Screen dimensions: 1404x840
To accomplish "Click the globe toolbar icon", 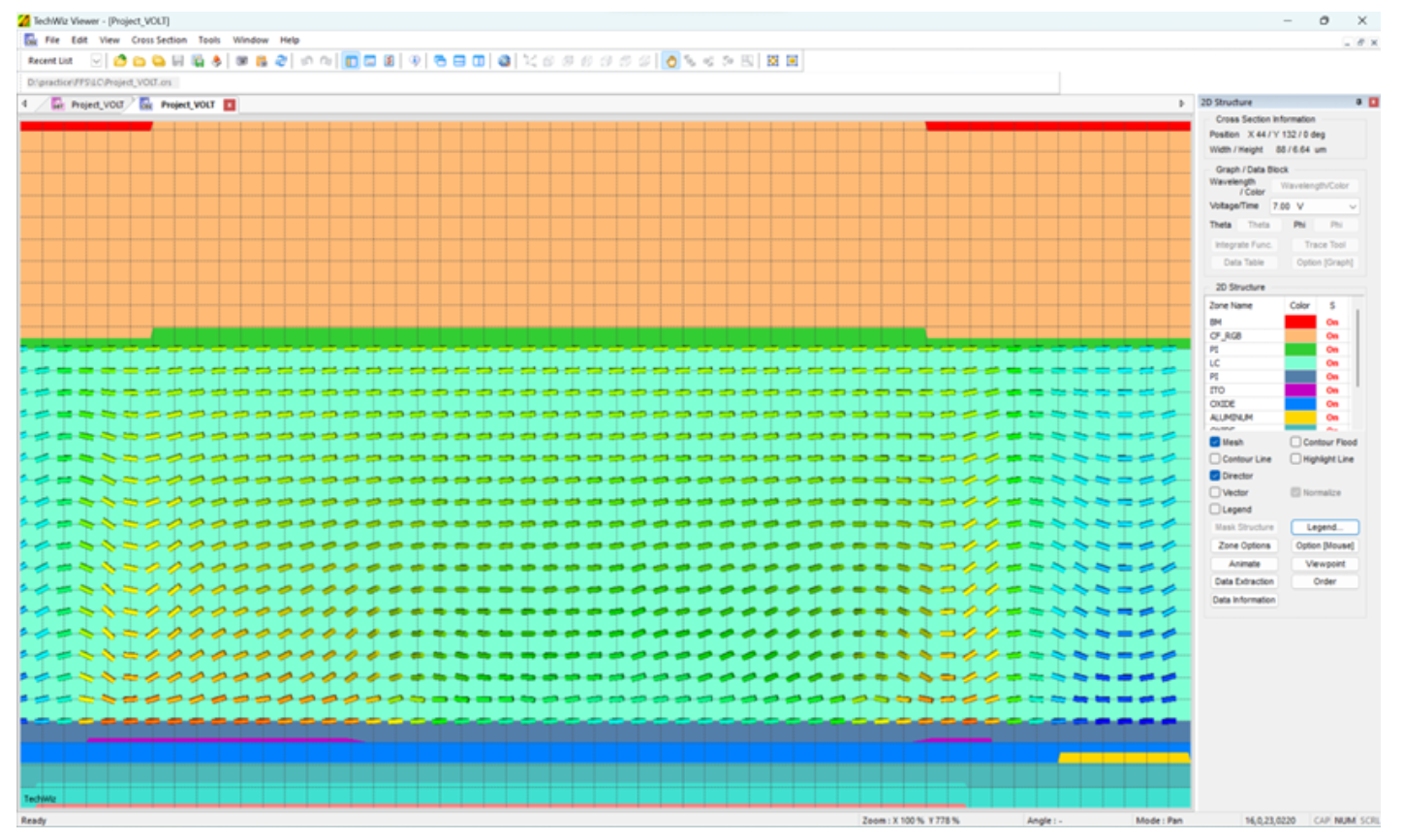I will tap(504, 61).
